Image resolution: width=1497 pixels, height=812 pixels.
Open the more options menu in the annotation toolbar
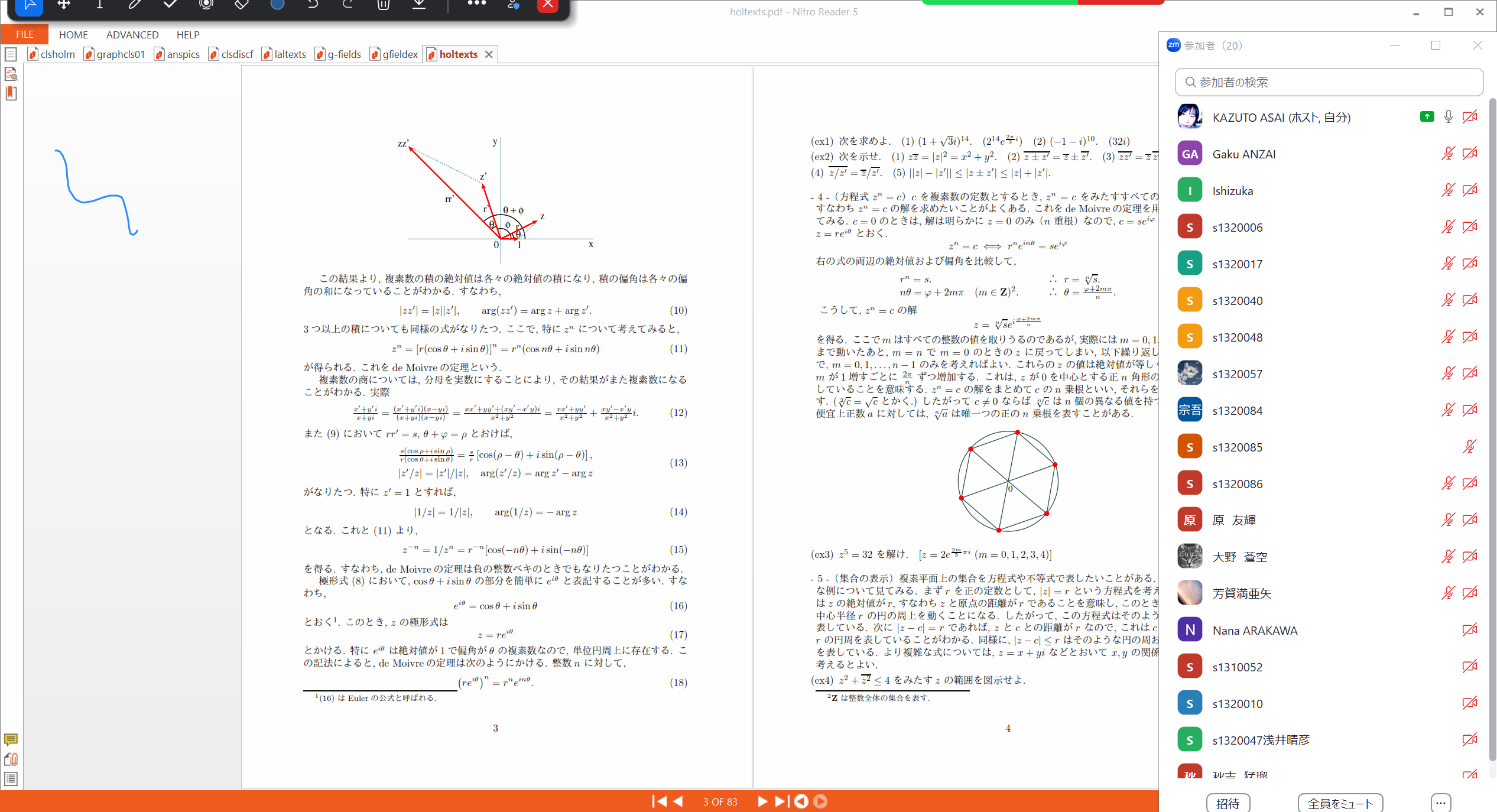476,6
